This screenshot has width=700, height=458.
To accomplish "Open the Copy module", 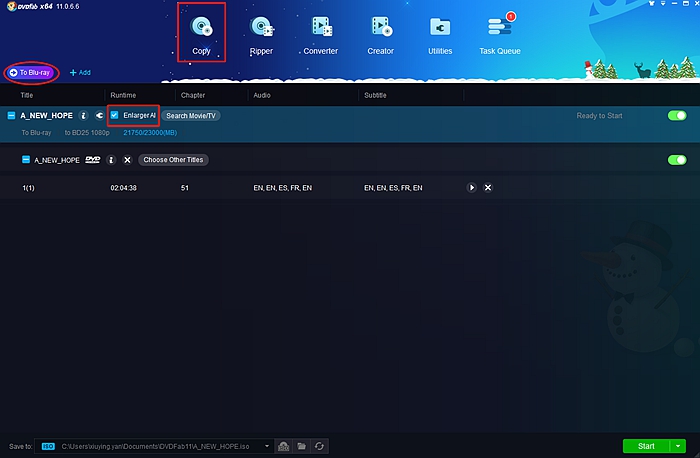I will tap(201, 32).
